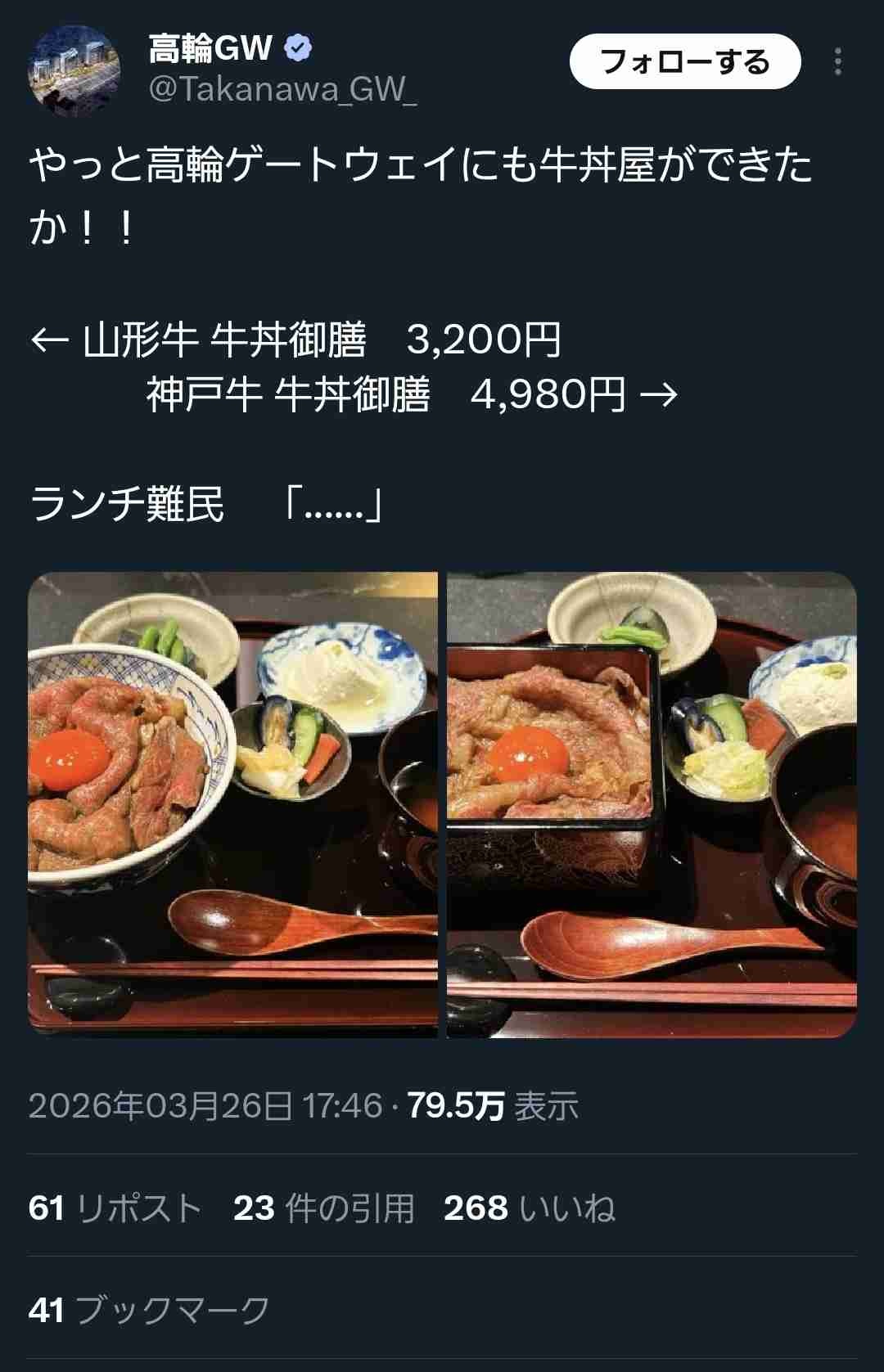Image resolution: width=884 pixels, height=1372 pixels.
Task: Open the 23 件の引用 quotes list
Action: (x=324, y=1208)
